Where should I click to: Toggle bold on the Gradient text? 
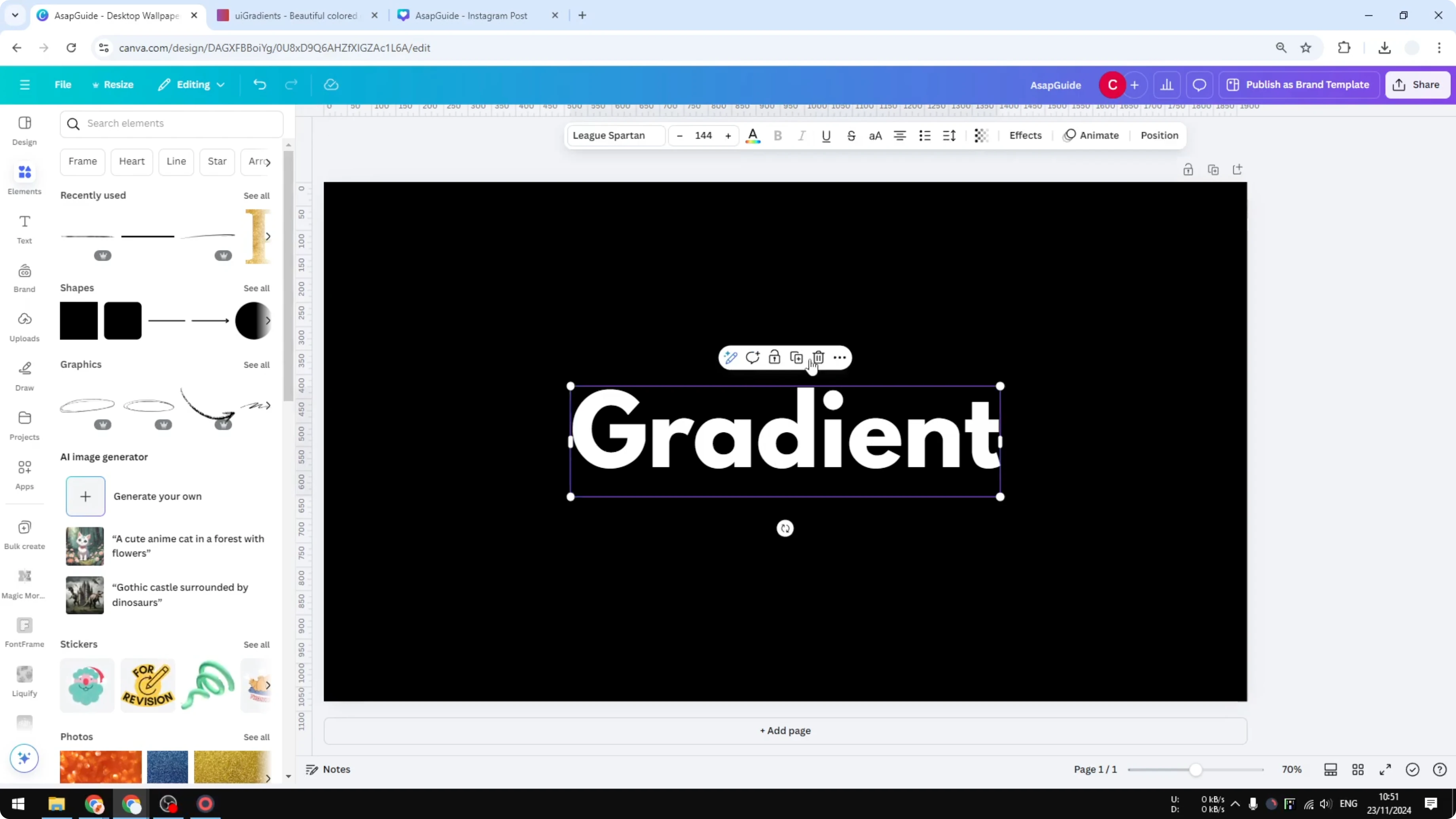point(778,136)
